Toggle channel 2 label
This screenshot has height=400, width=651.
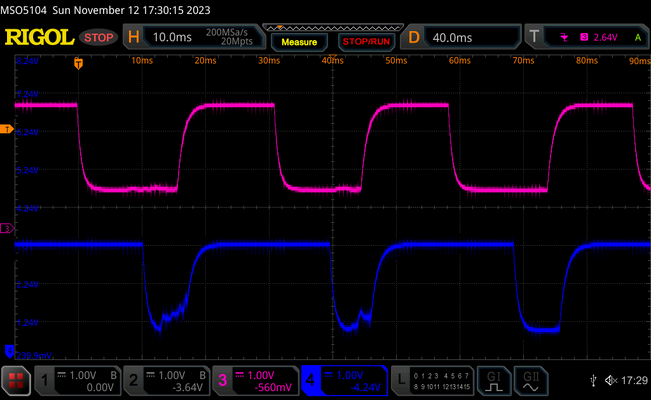[x=133, y=380]
